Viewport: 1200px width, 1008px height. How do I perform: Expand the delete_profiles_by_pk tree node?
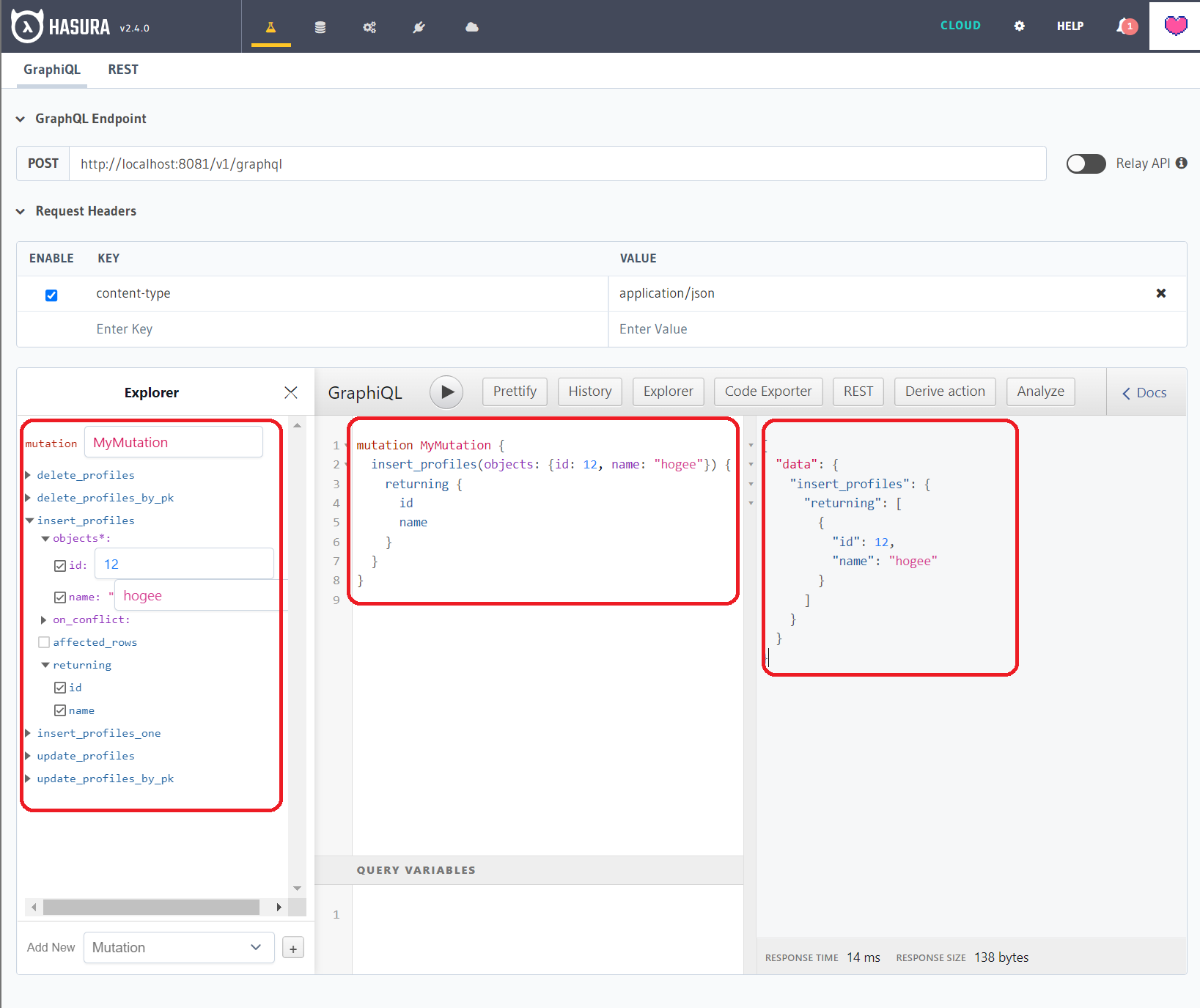(x=29, y=498)
